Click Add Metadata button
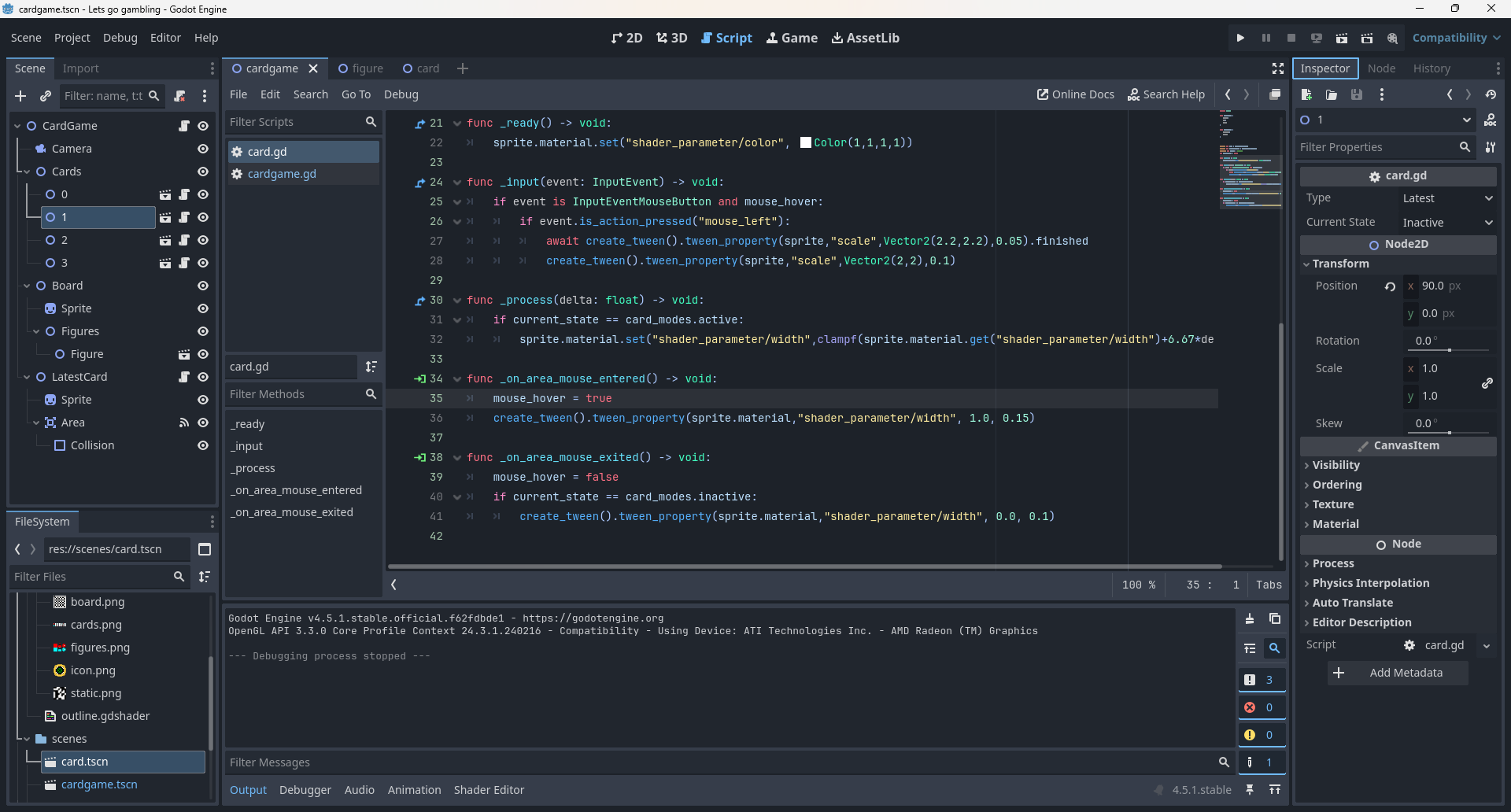The width and height of the screenshot is (1511, 812). tap(1398, 673)
